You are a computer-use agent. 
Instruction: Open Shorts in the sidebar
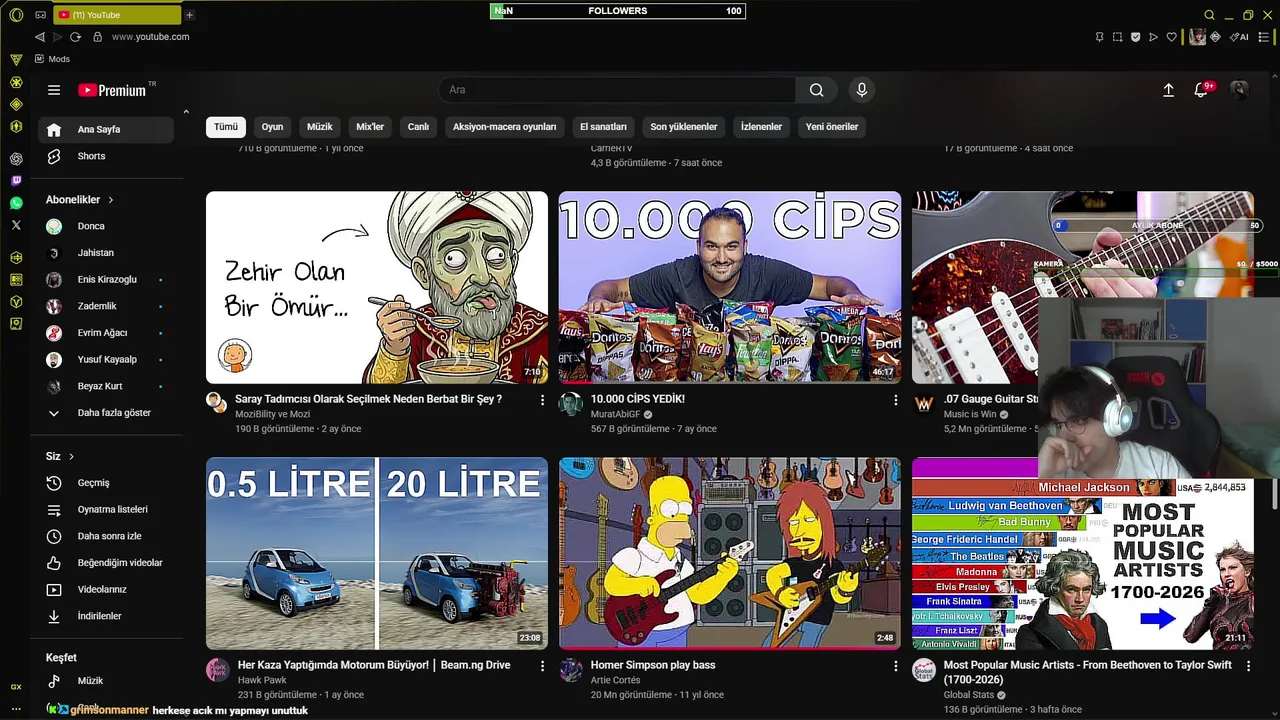click(x=106, y=156)
